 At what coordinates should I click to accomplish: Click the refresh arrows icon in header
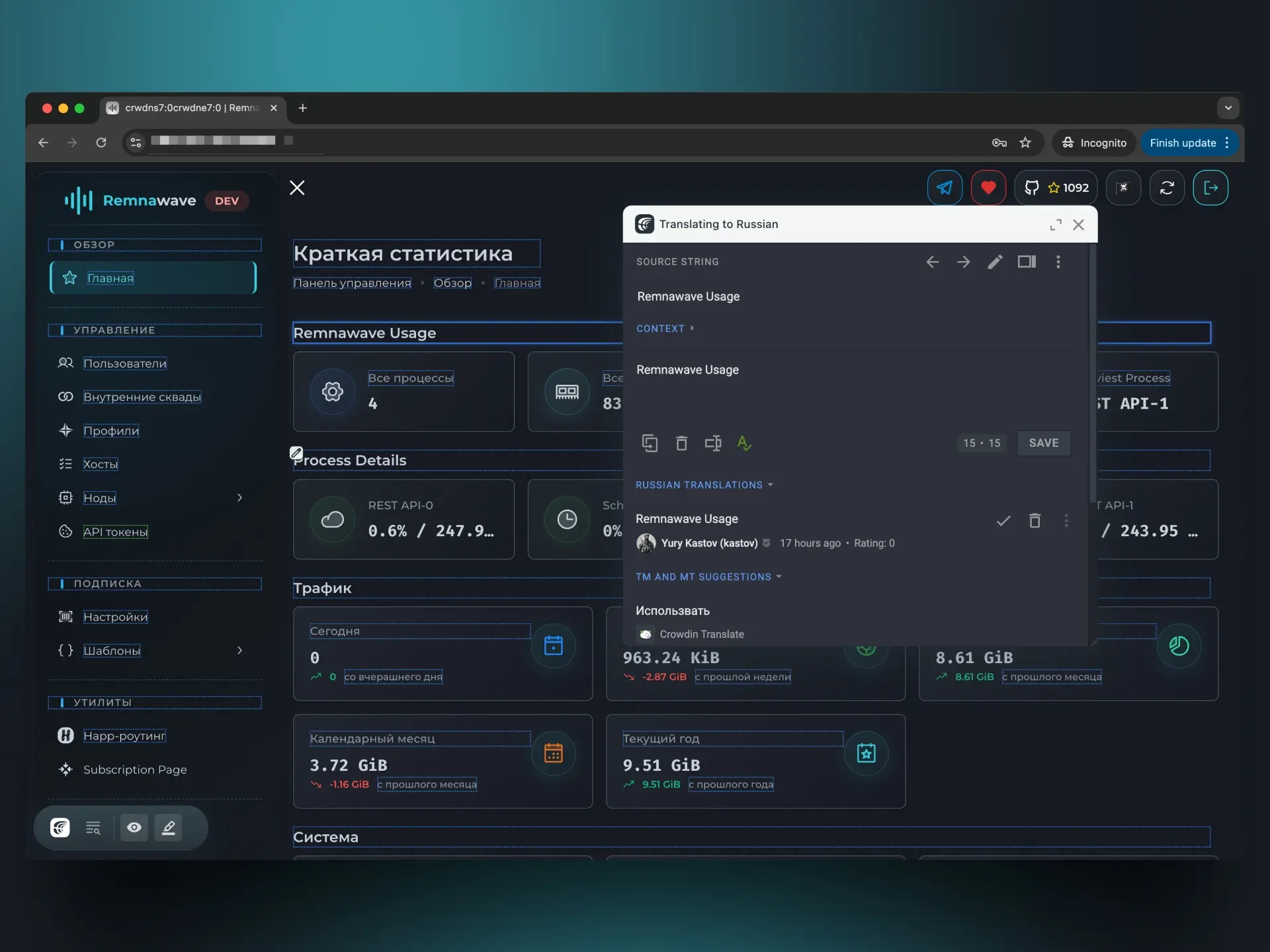(x=1167, y=188)
